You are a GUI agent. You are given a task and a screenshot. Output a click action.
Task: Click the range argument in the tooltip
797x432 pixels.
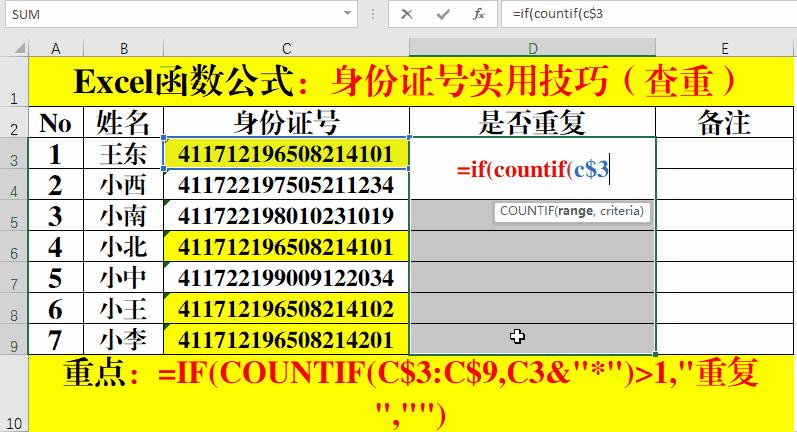click(574, 210)
